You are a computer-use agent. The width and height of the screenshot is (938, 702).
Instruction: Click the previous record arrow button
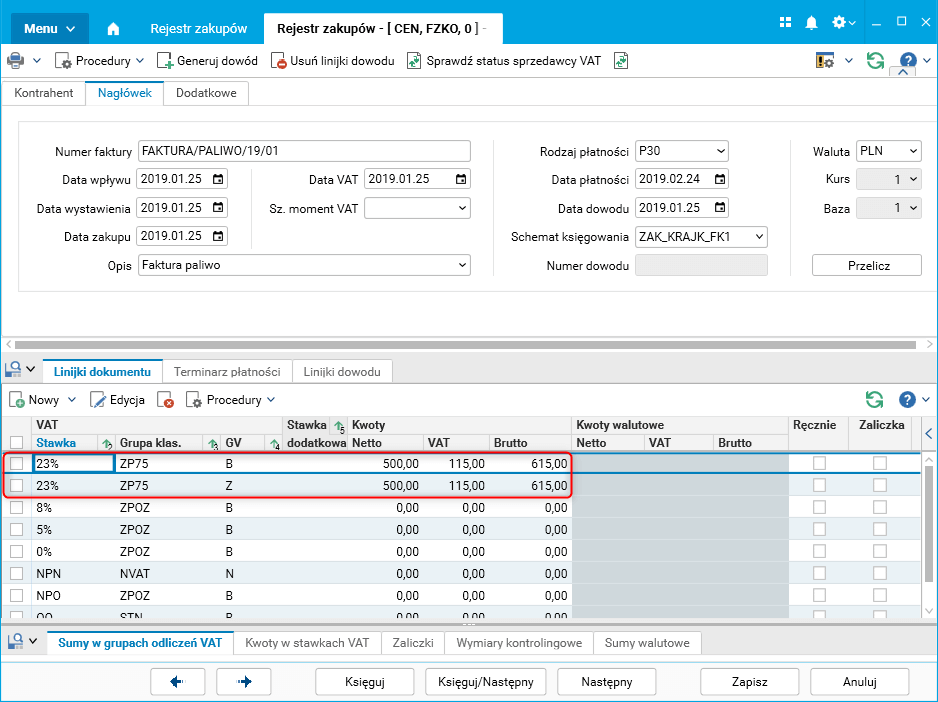click(x=178, y=682)
